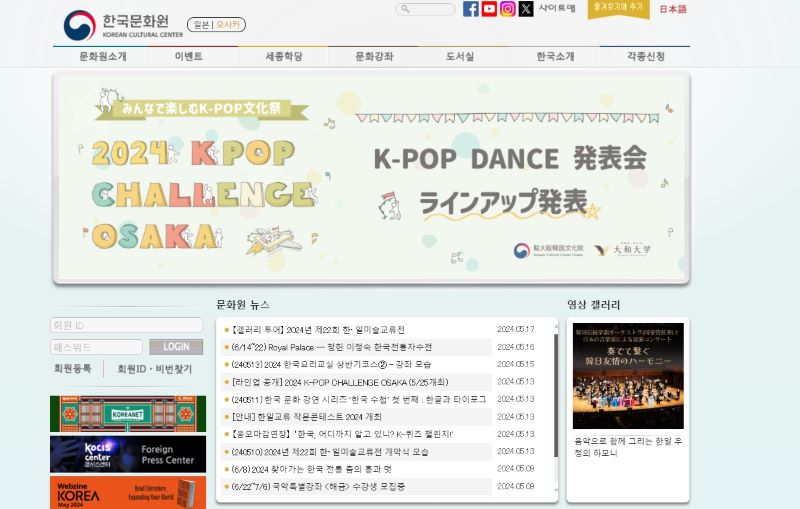Select 오사카 in the location selector
This screenshot has height=509, width=800.
228,24
